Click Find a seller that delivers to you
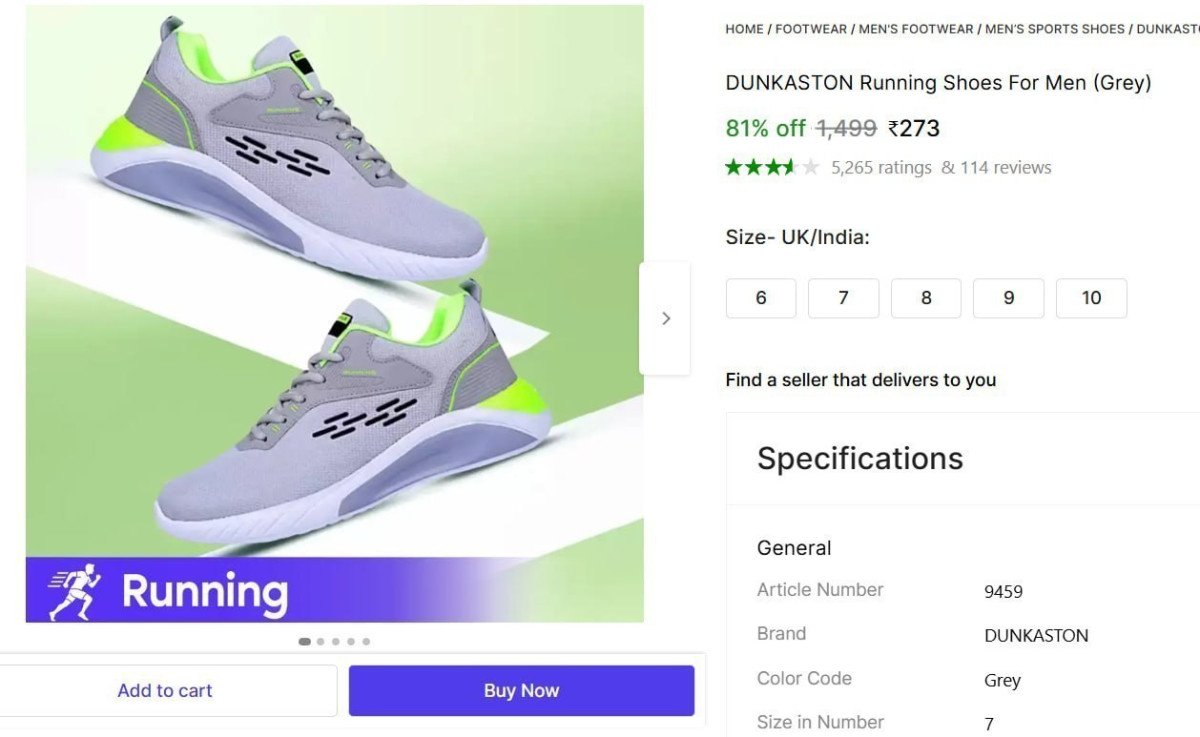This screenshot has width=1200, height=737. [861, 380]
